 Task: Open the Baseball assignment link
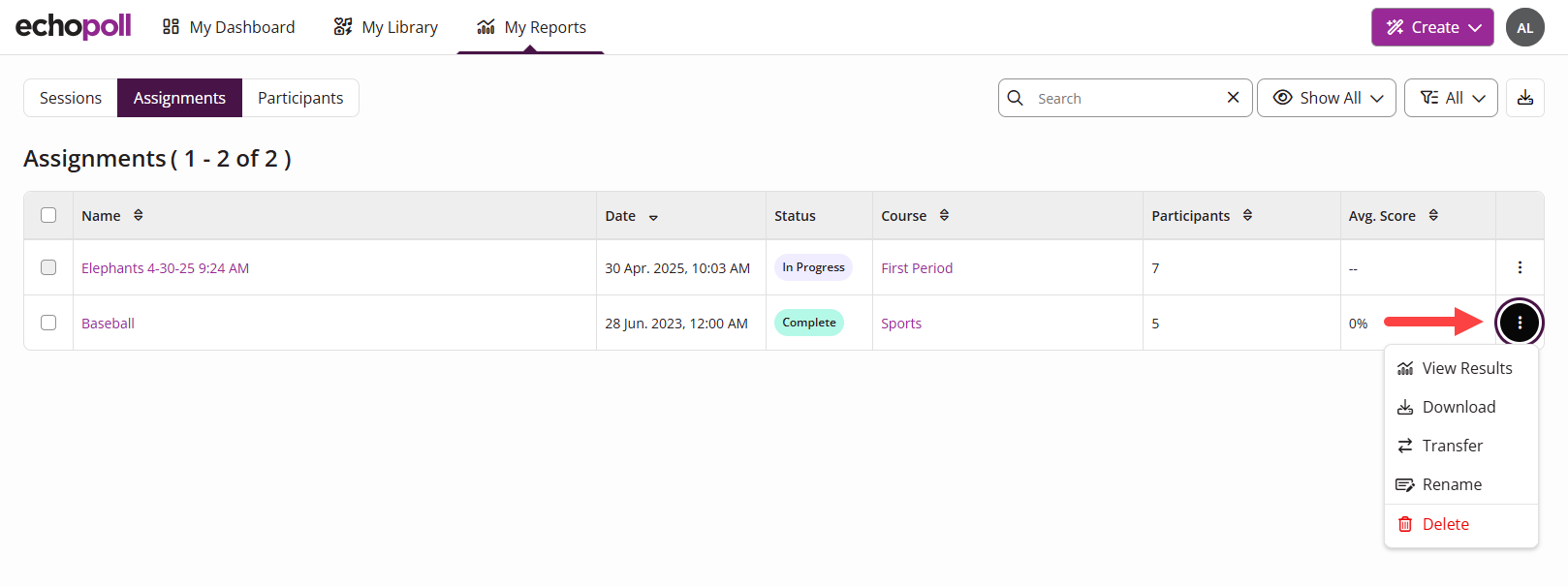108,324
